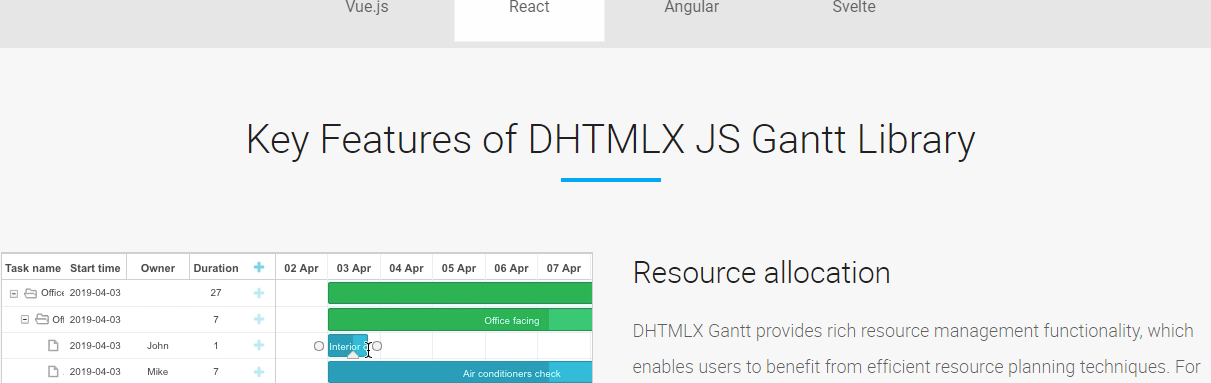Click the file icon in John's task row

coord(53,346)
